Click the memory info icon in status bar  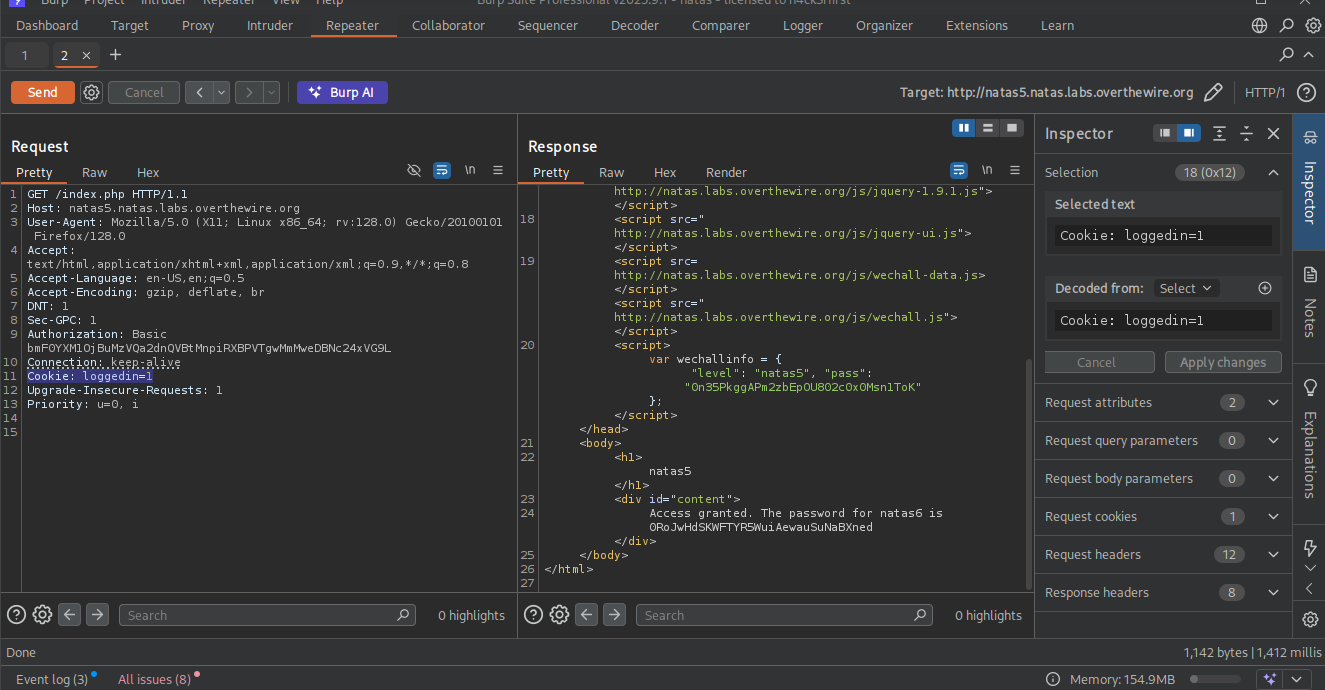1055,679
